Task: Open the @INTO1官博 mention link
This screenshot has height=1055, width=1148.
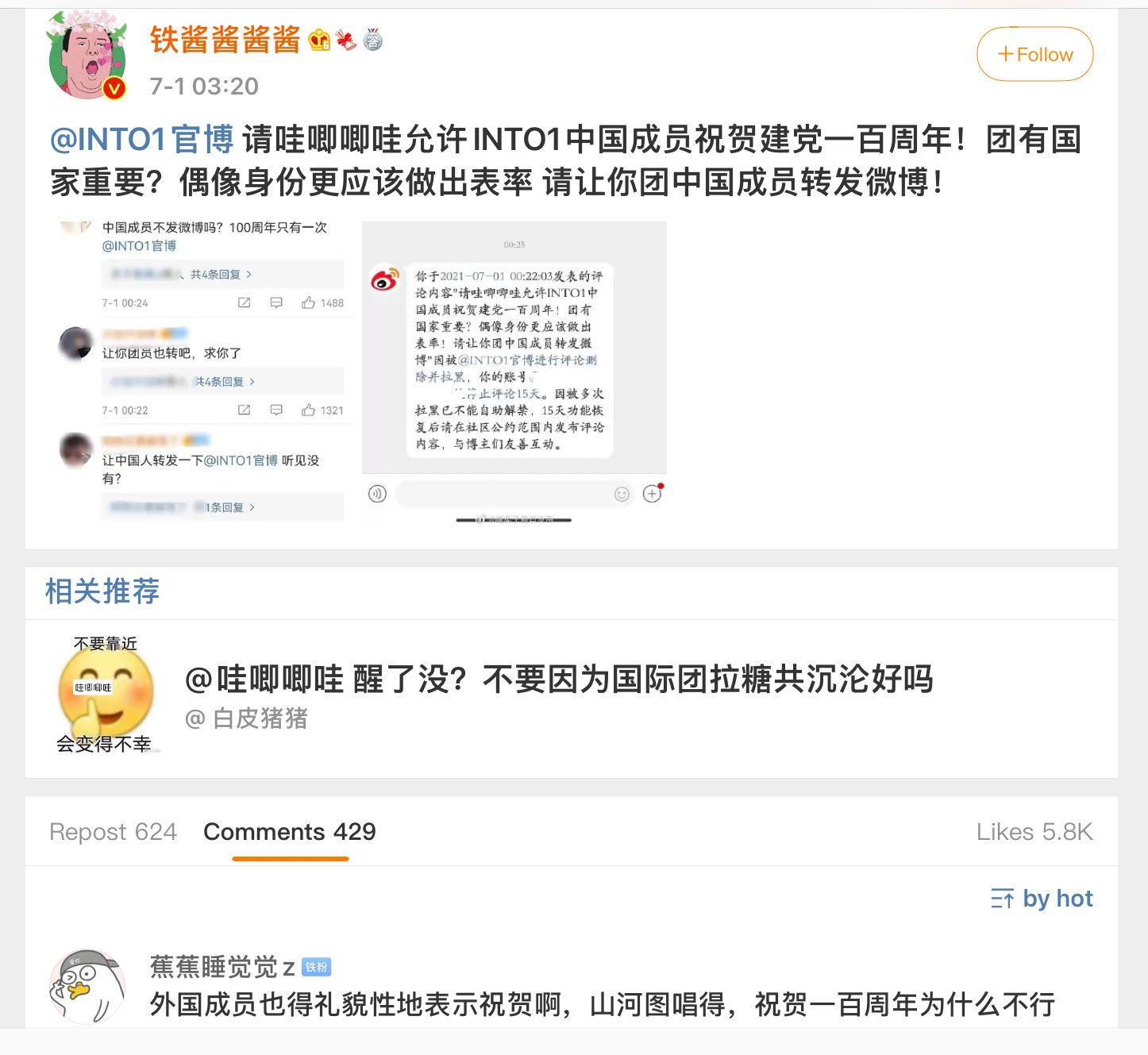Action: point(142,140)
